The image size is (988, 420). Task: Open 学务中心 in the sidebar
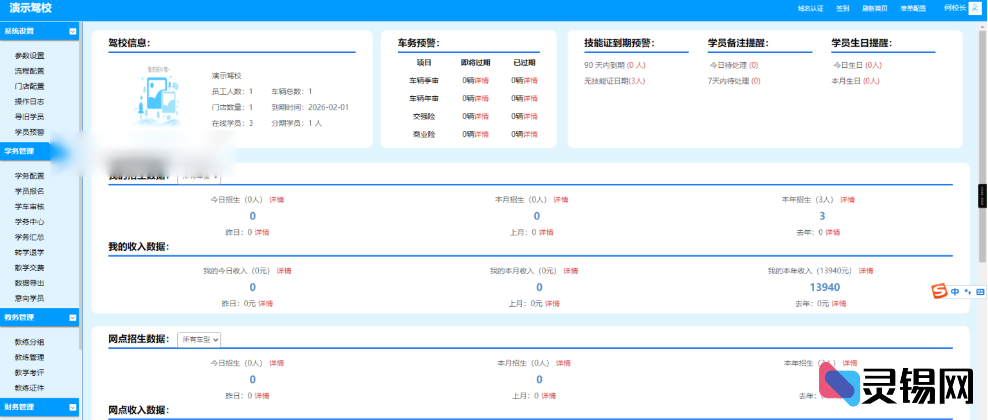click(x=30, y=222)
